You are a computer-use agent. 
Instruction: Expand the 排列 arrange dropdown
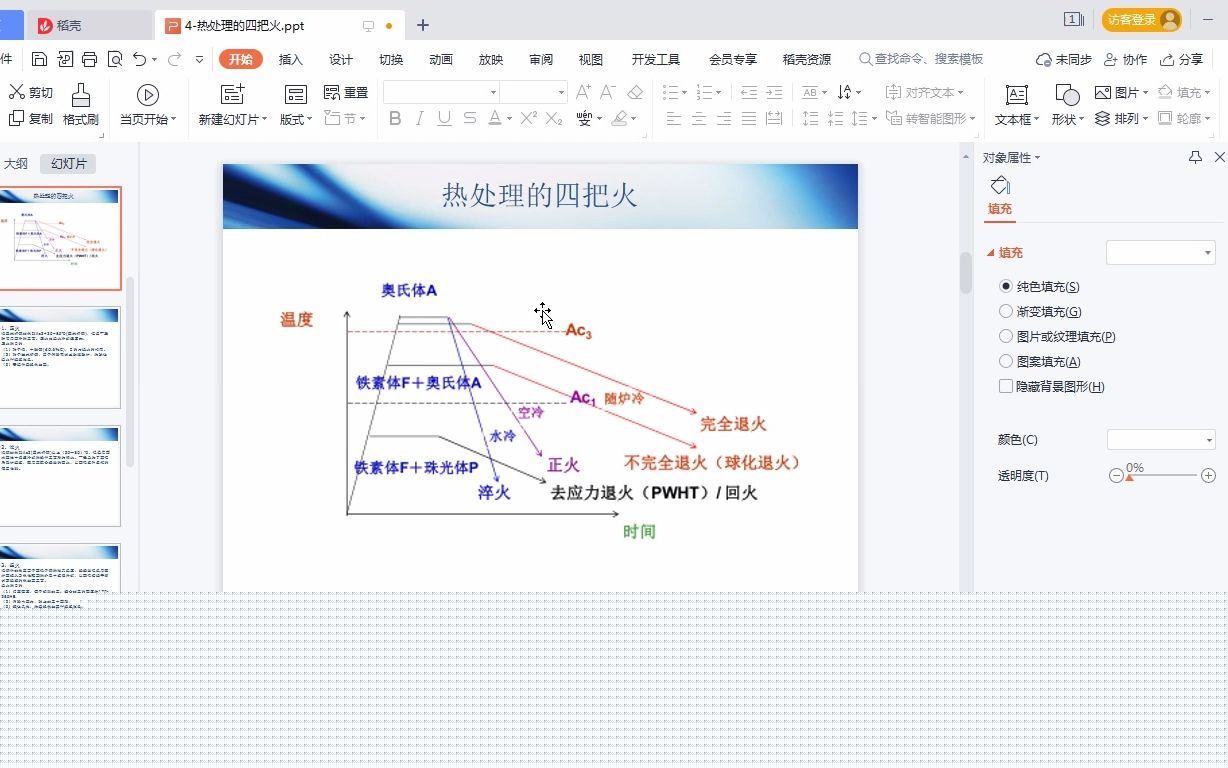pyautogui.click(x=1146, y=119)
